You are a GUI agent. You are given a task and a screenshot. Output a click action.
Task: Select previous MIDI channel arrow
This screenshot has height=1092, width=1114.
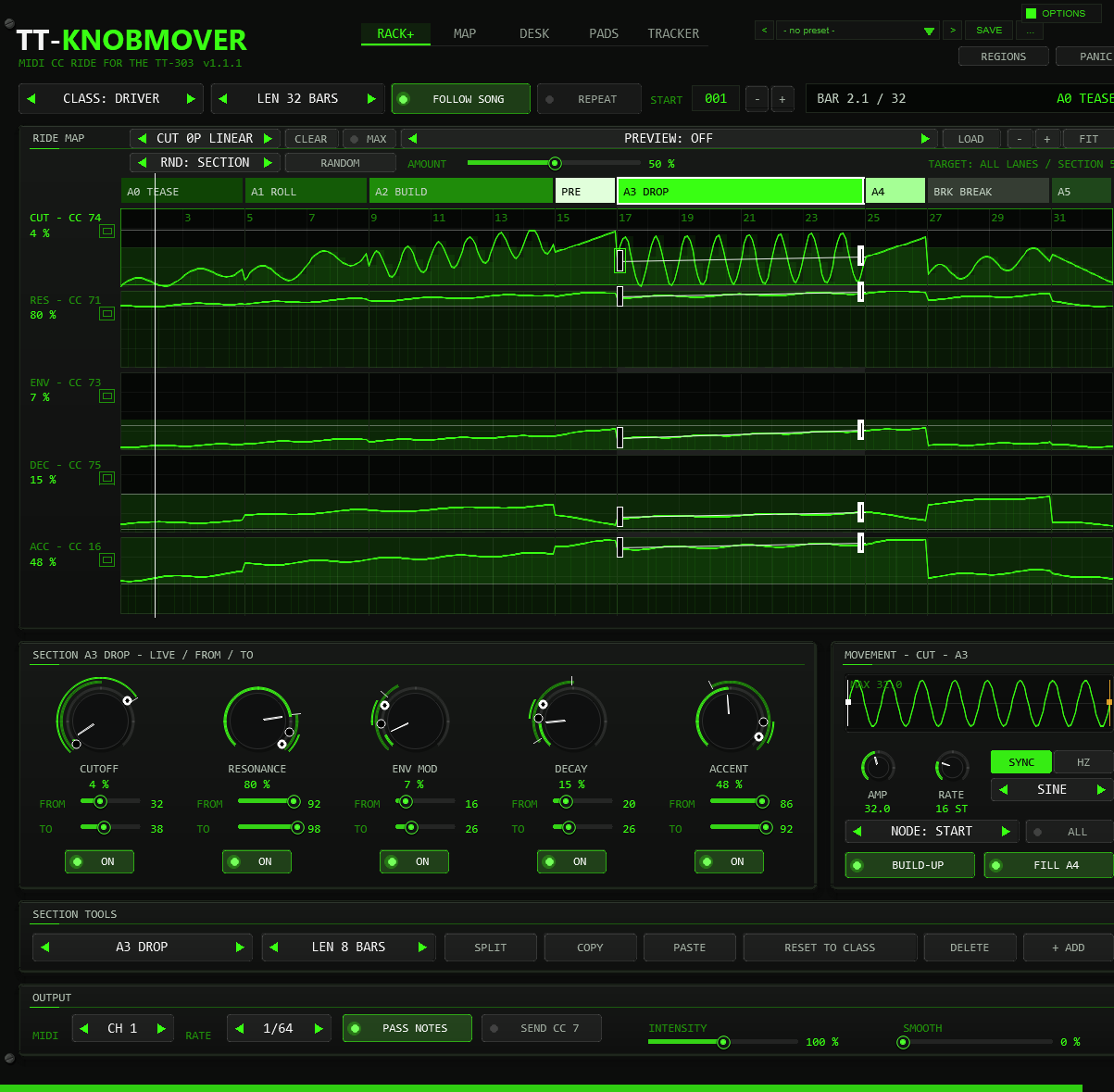(84, 1029)
